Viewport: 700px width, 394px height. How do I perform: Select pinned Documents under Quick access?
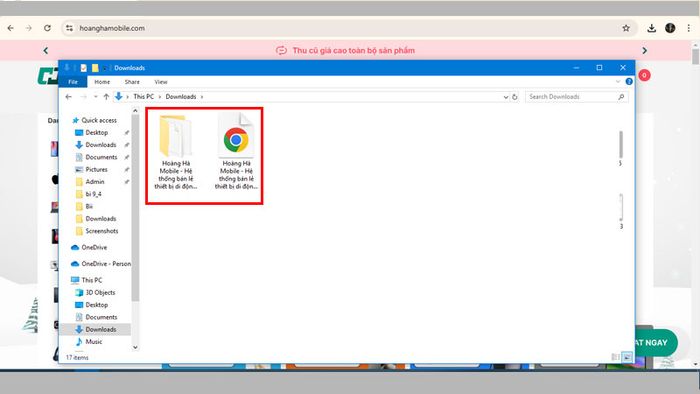click(x=96, y=158)
